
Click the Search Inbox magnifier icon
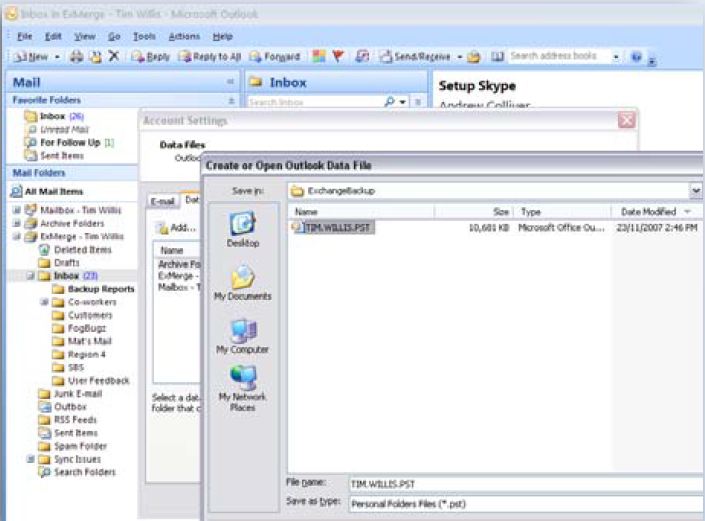(389, 102)
